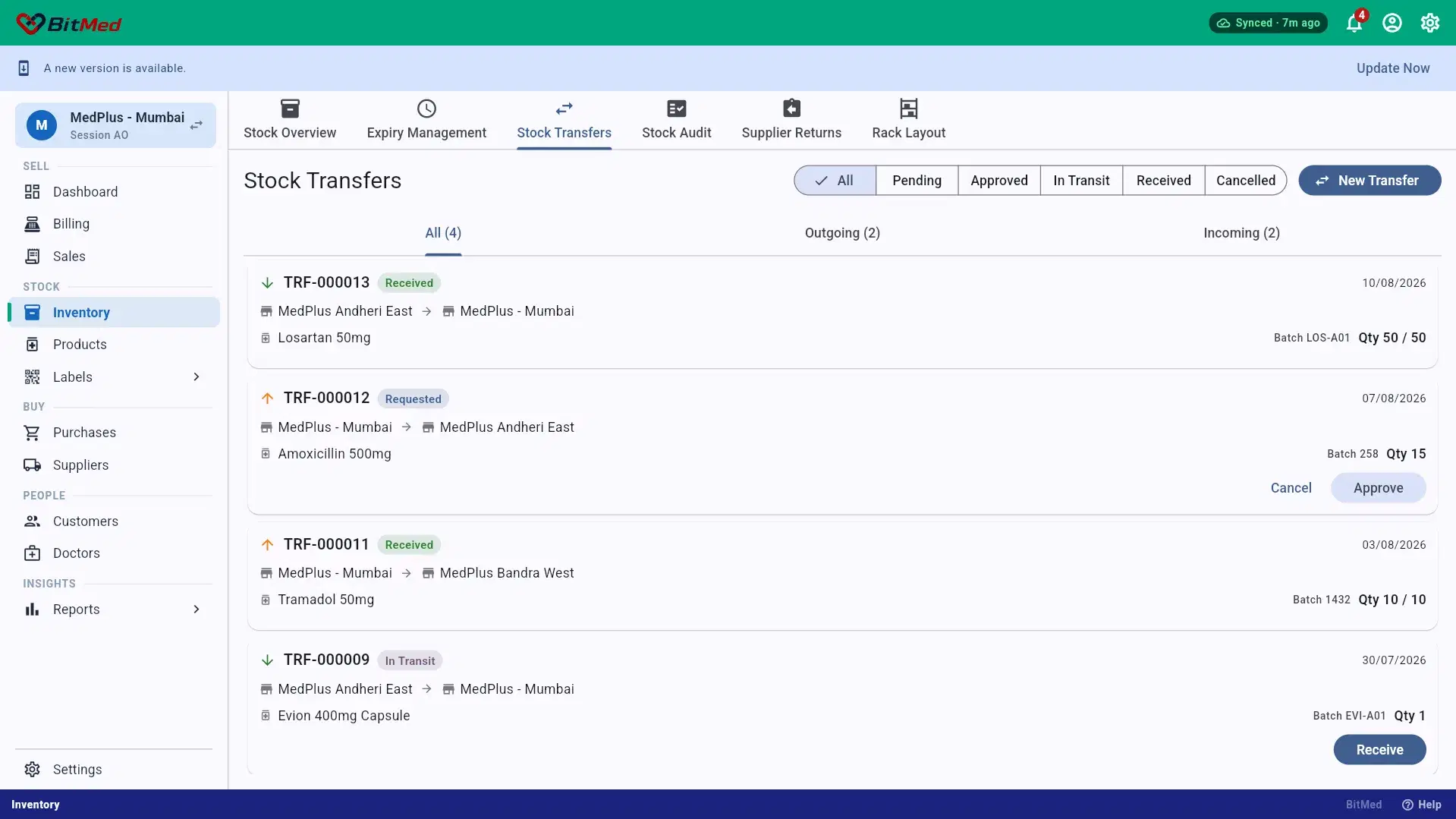The height and width of the screenshot is (819, 1456).
Task: Filter transfers by Pending status
Action: (x=917, y=181)
